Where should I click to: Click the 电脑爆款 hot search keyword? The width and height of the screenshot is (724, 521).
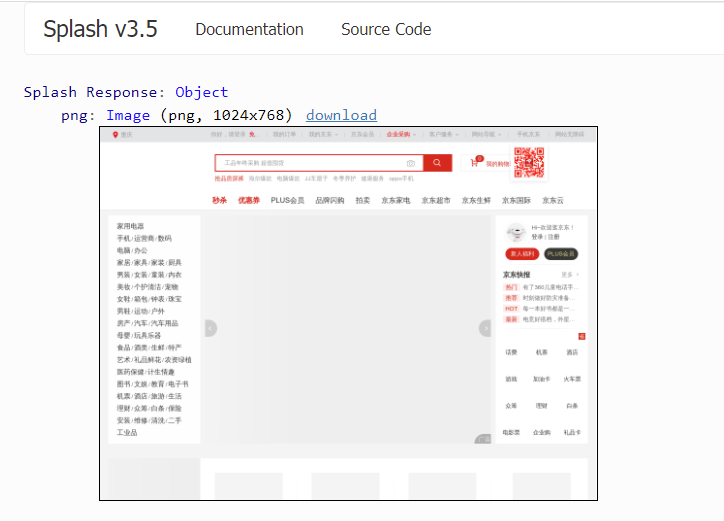click(288, 178)
